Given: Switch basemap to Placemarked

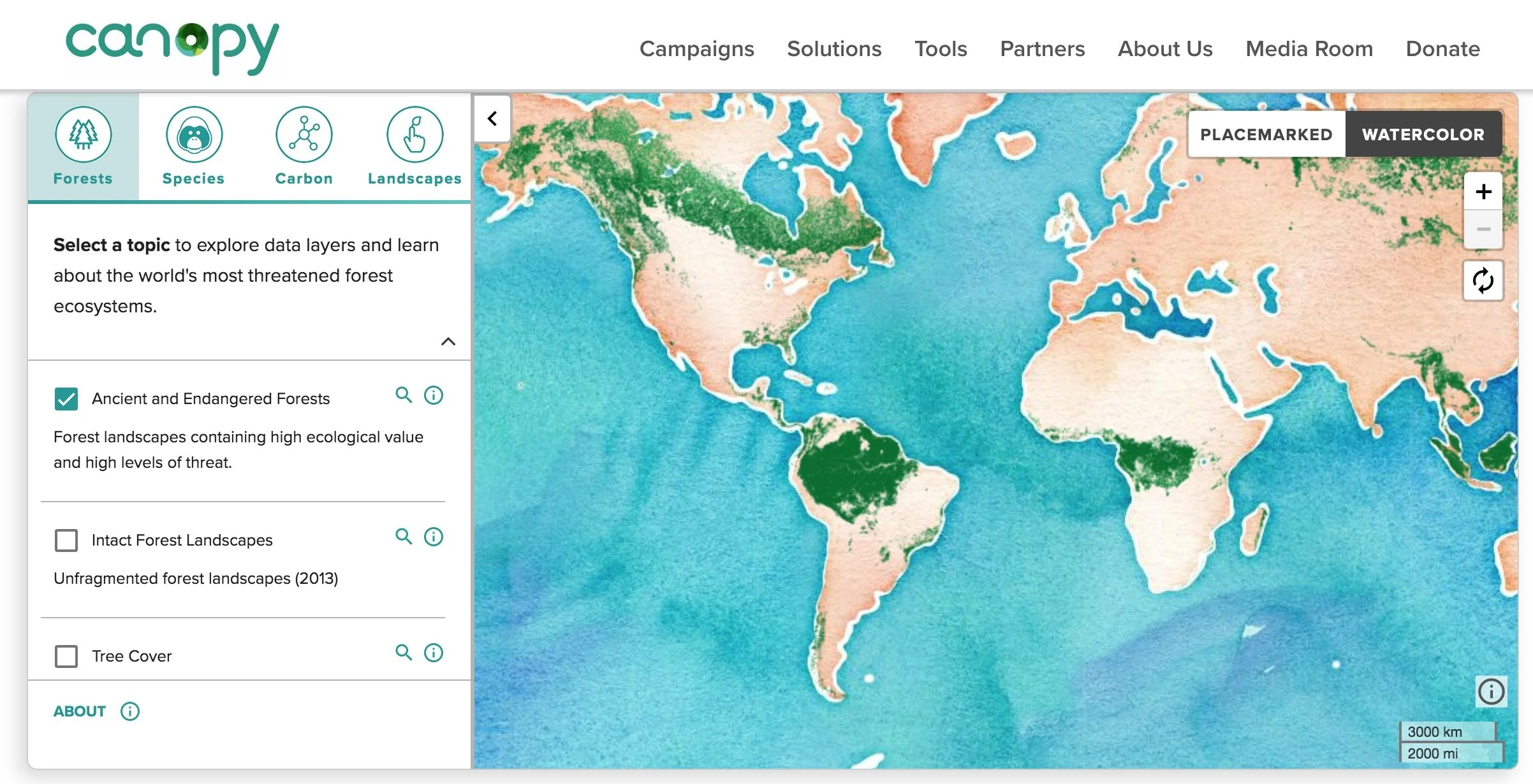Looking at the screenshot, I should pos(1266,134).
